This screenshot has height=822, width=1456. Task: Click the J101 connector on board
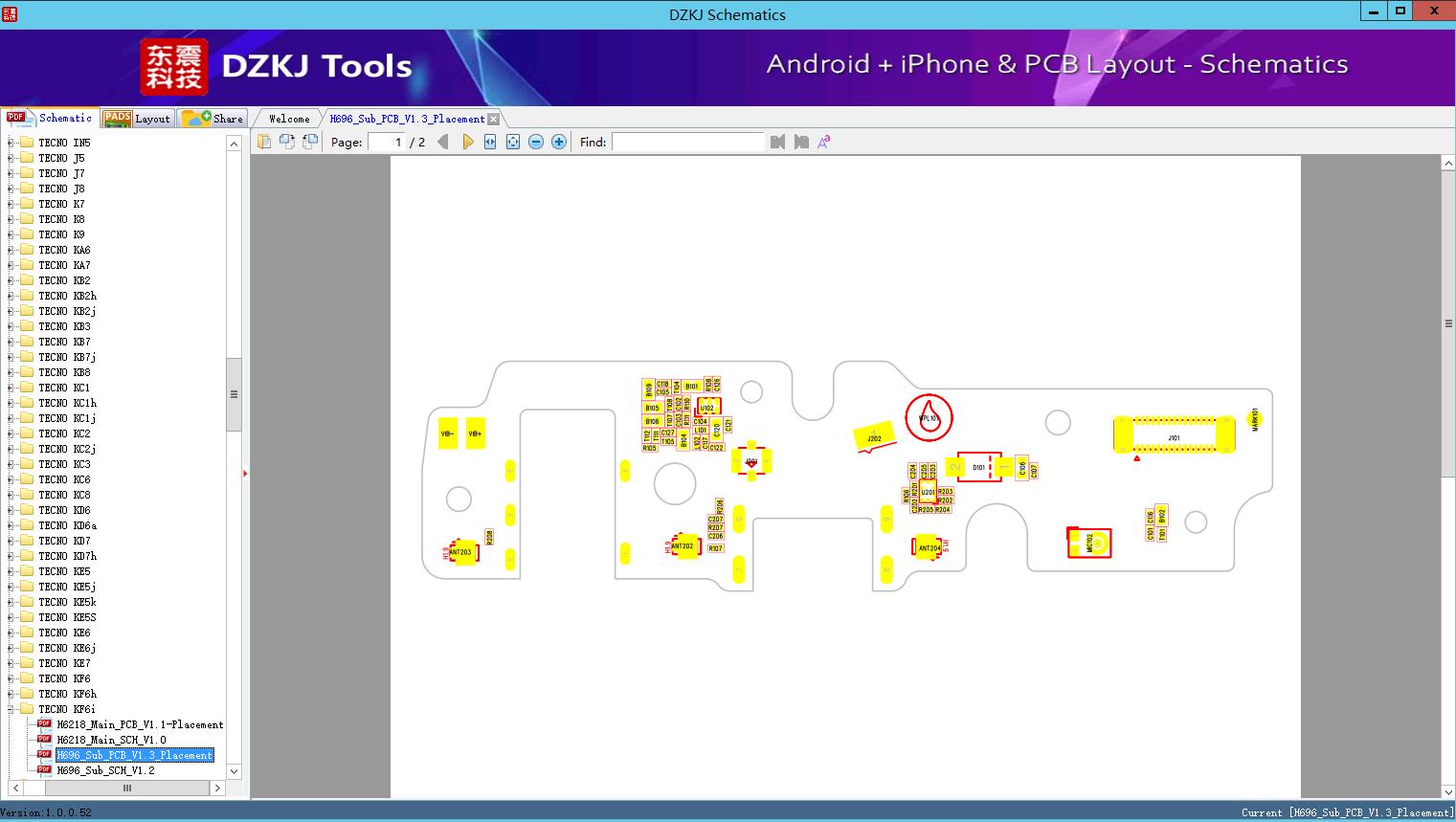coord(1175,434)
